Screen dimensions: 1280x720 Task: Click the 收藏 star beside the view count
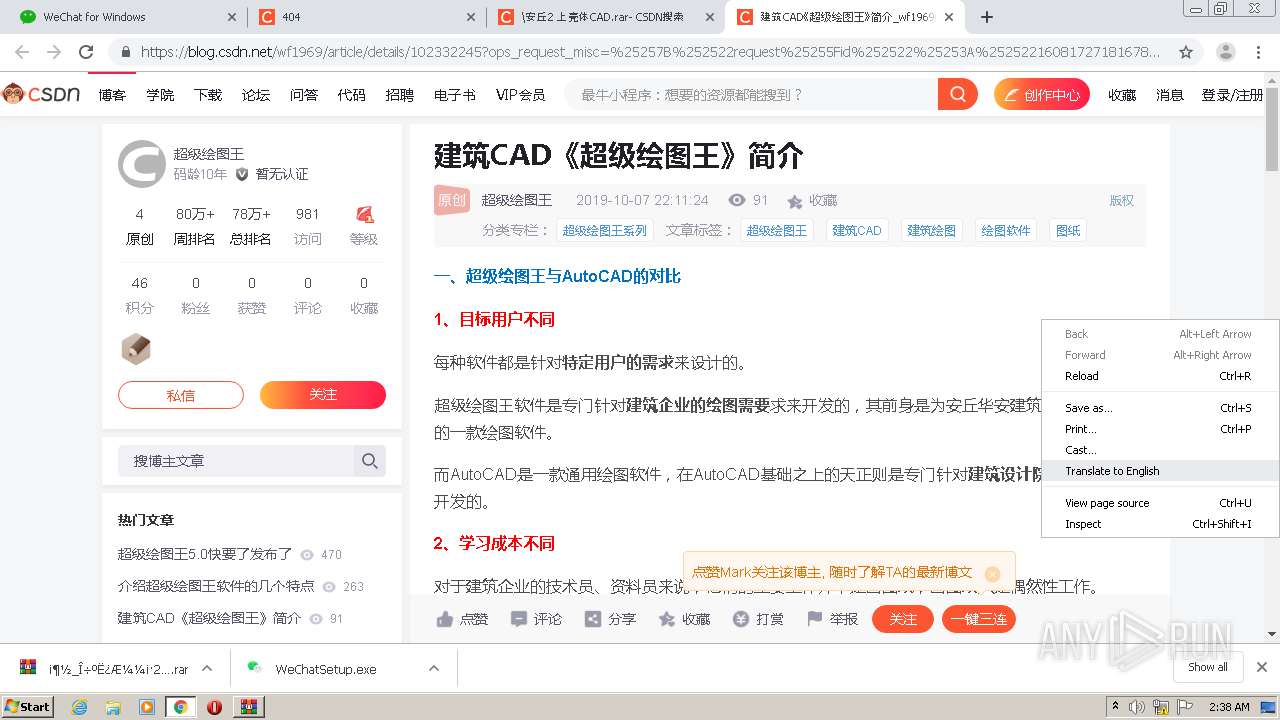pyautogui.click(x=795, y=201)
